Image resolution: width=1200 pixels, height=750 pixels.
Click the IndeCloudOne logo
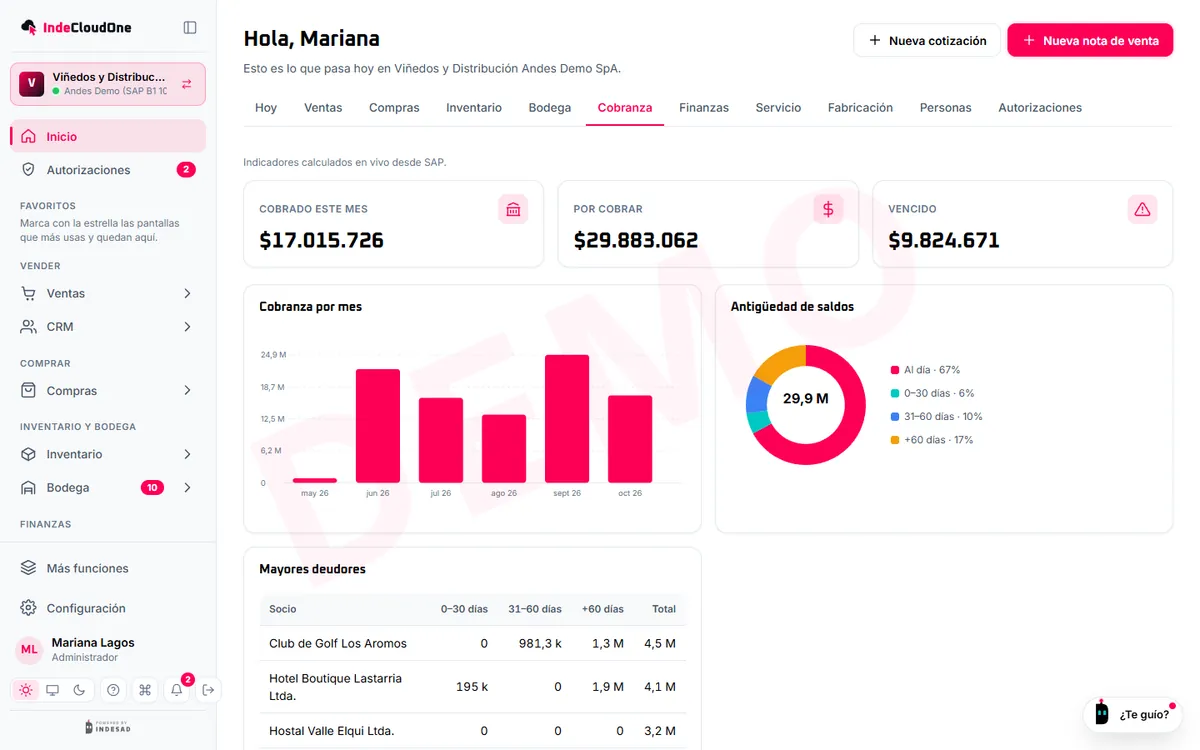click(76, 28)
